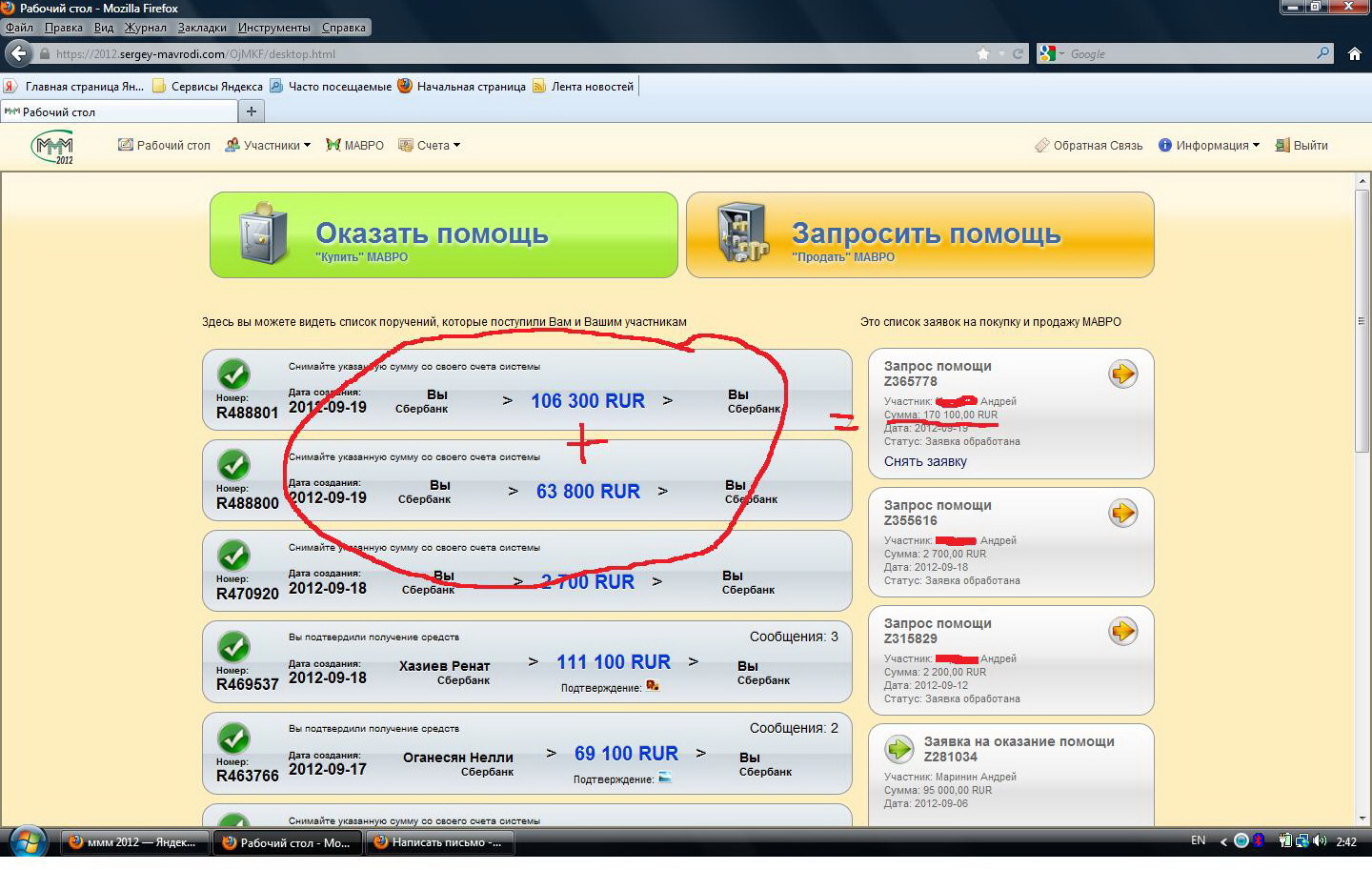Bookmark page with star icon
Screen dimensions: 1372x870
click(x=983, y=54)
